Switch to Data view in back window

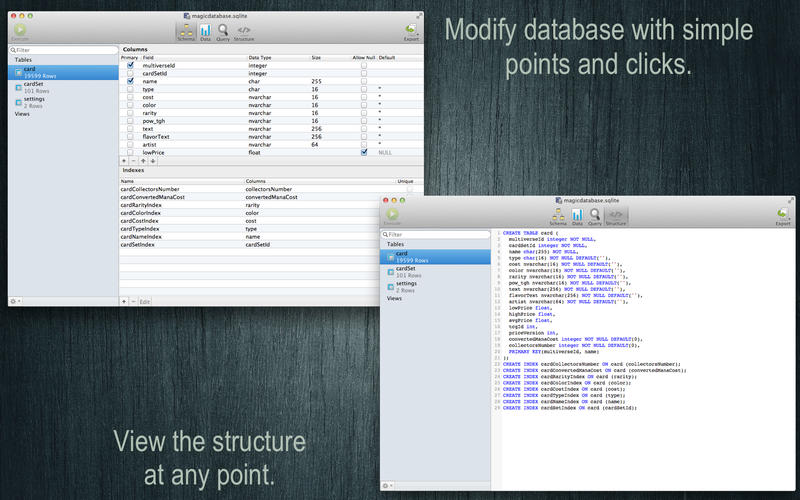pos(205,31)
